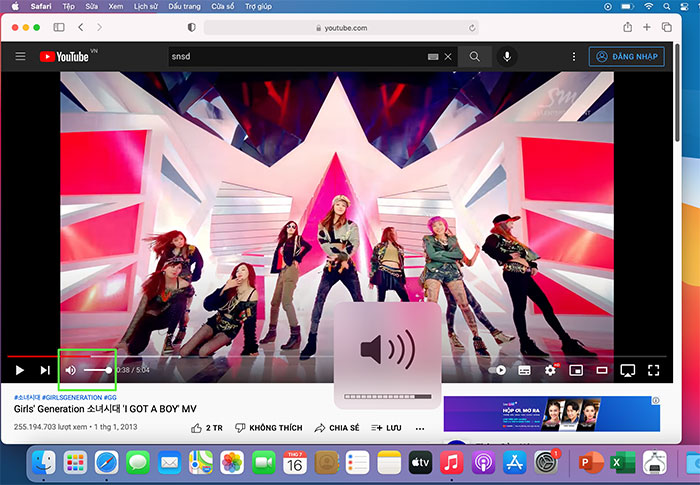The height and width of the screenshot is (485, 700).
Task: Open the Cửa sổ menu
Action: 223,6
